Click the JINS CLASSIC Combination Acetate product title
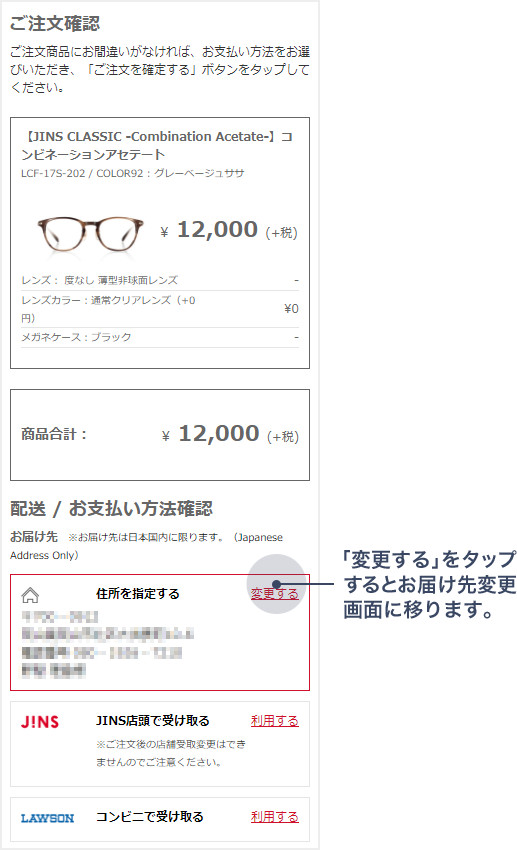517x850 pixels. [x=157, y=145]
